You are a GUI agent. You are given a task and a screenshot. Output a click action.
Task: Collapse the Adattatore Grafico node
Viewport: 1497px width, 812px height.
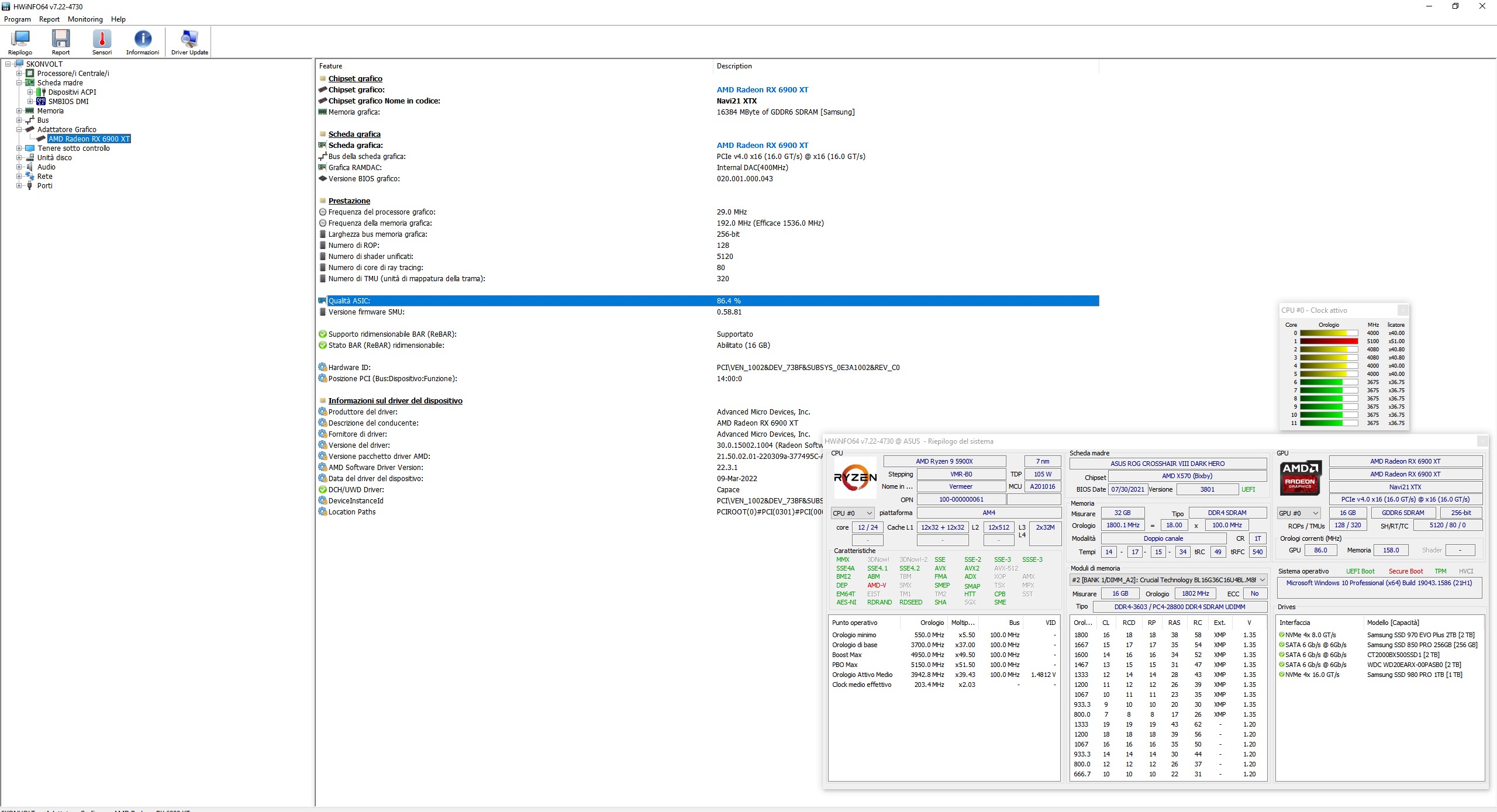[19, 129]
